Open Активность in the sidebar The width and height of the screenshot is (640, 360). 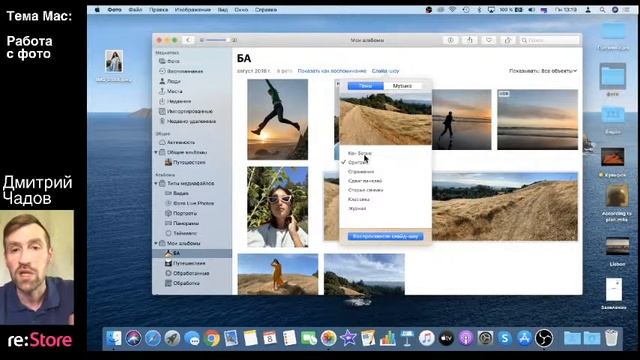tap(180, 142)
